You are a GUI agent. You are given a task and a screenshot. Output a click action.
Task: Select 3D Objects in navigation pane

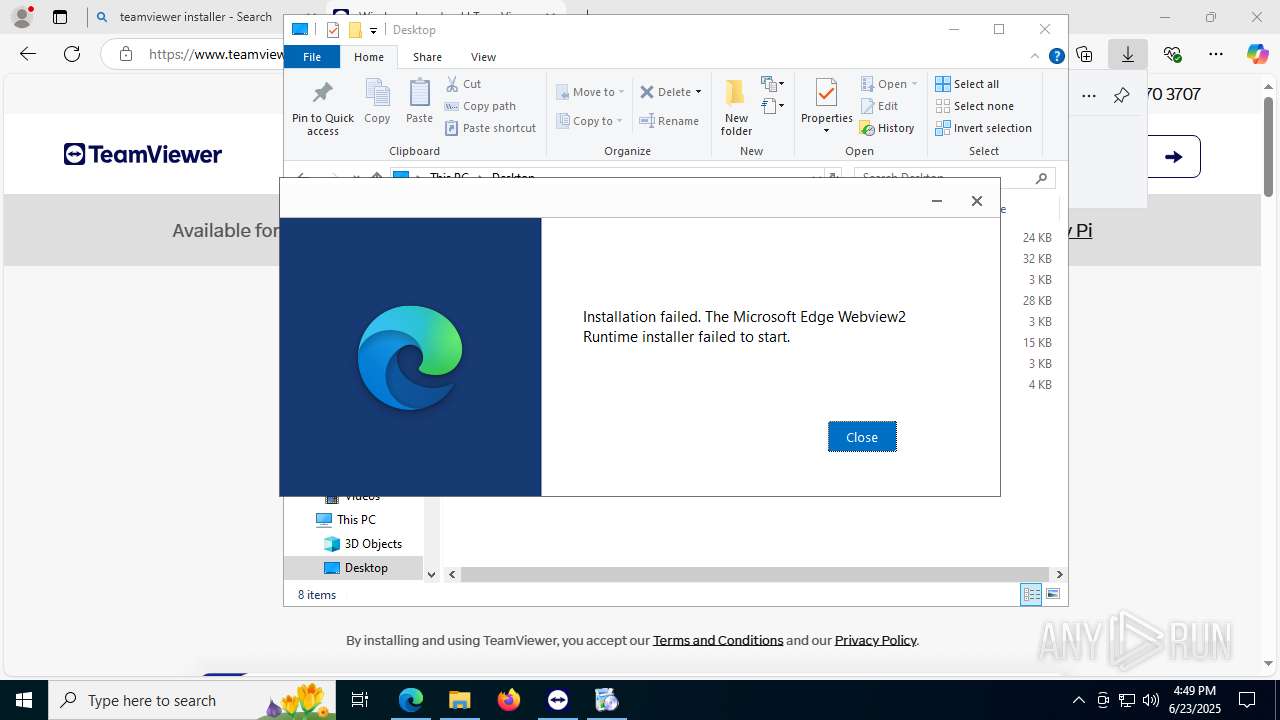pyautogui.click(x=373, y=544)
